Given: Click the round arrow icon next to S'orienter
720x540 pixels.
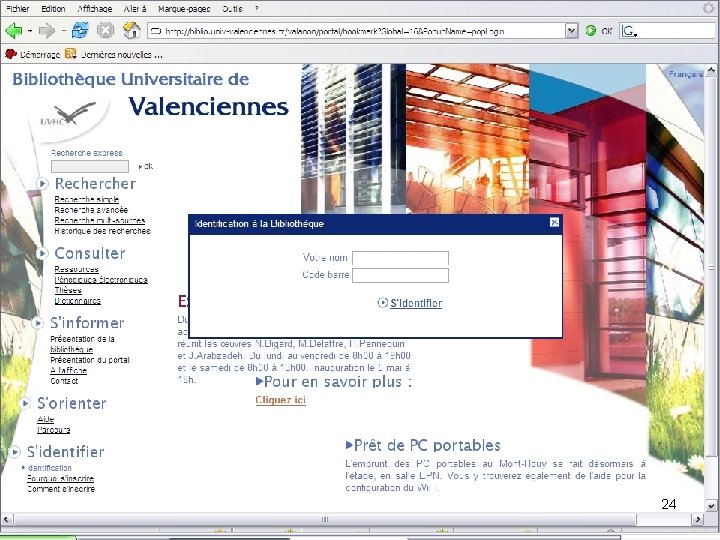Looking at the screenshot, I should [25, 403].
